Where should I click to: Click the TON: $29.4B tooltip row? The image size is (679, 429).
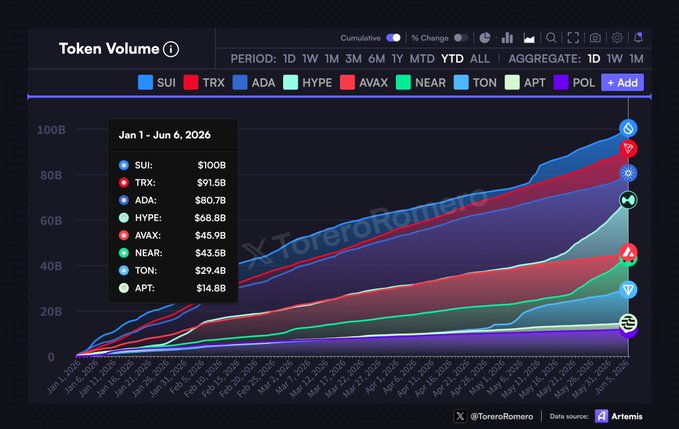tap(172, 271)
